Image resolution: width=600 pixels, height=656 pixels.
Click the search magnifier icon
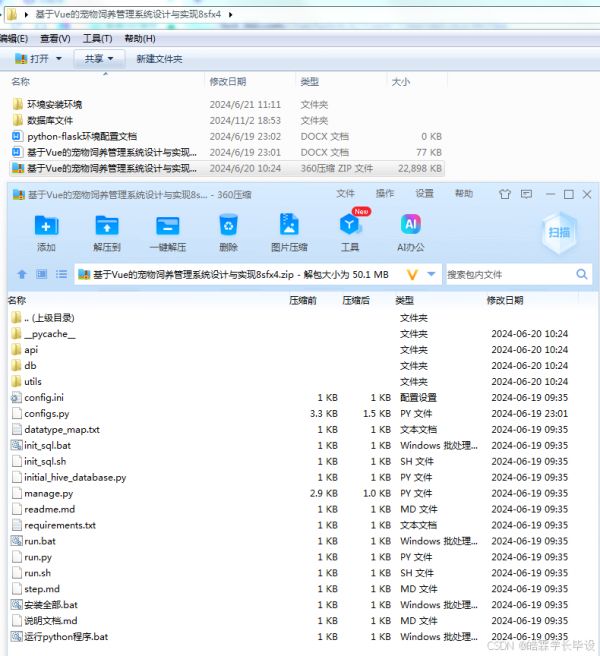[582, 274]
